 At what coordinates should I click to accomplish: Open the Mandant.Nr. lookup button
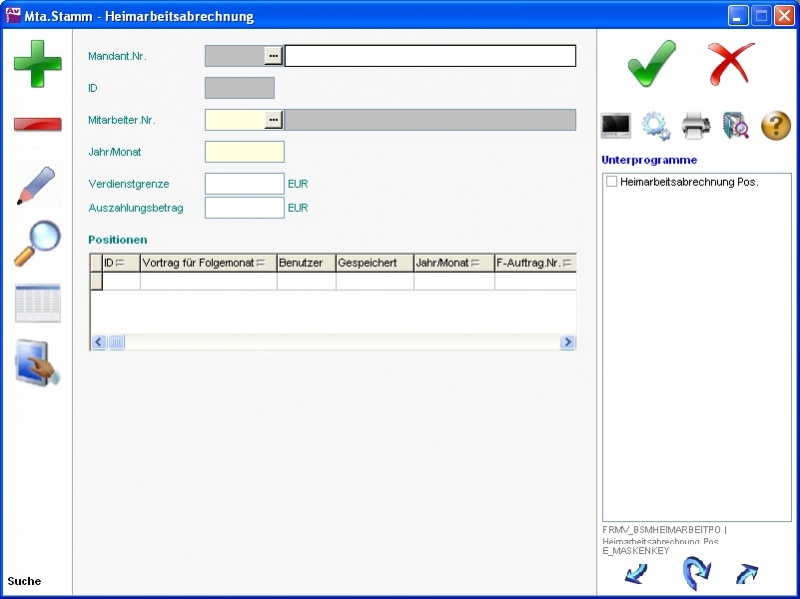pos(273,56)
